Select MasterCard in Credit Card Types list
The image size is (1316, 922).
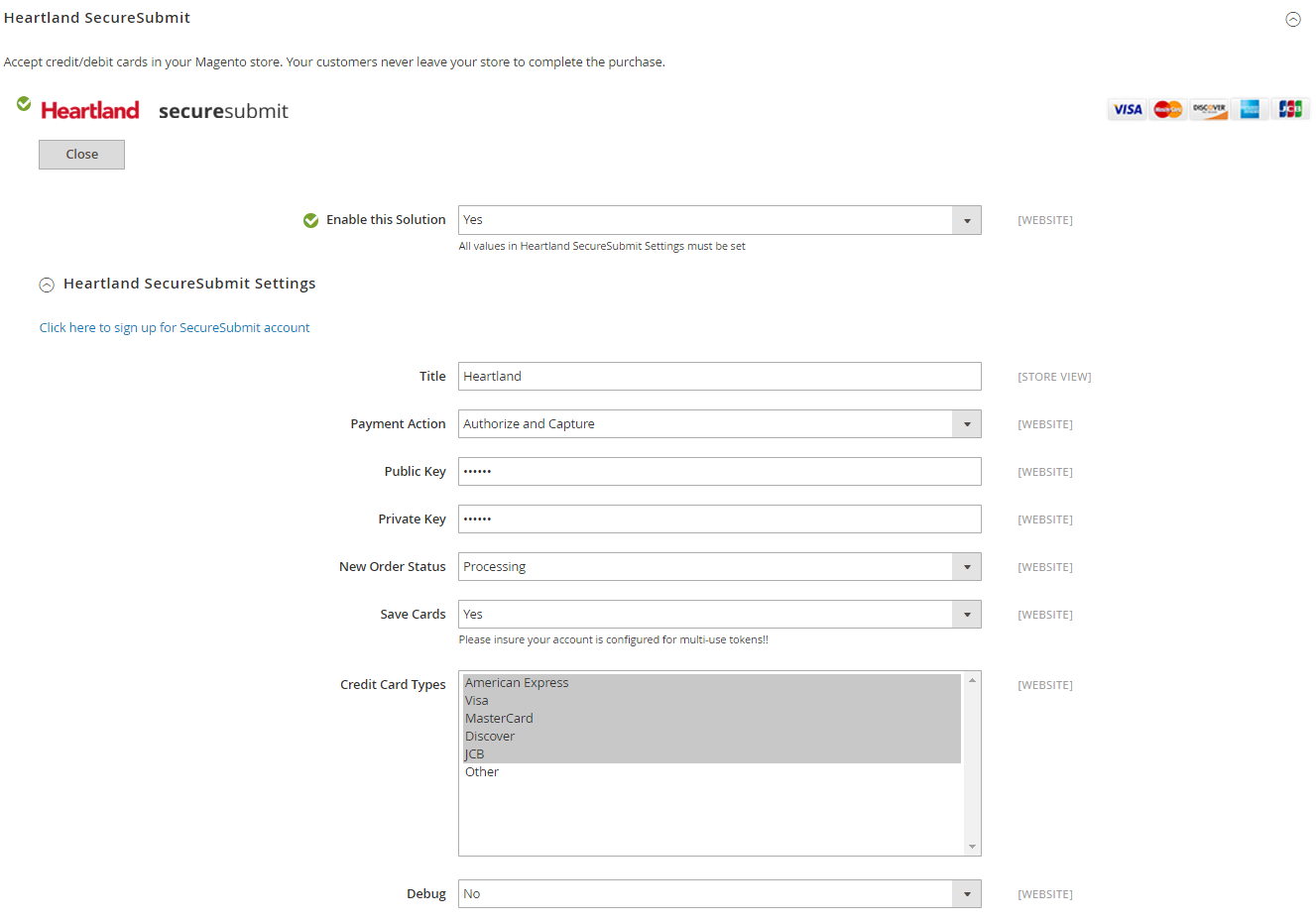pyautogui.click(x=711, y=719)
